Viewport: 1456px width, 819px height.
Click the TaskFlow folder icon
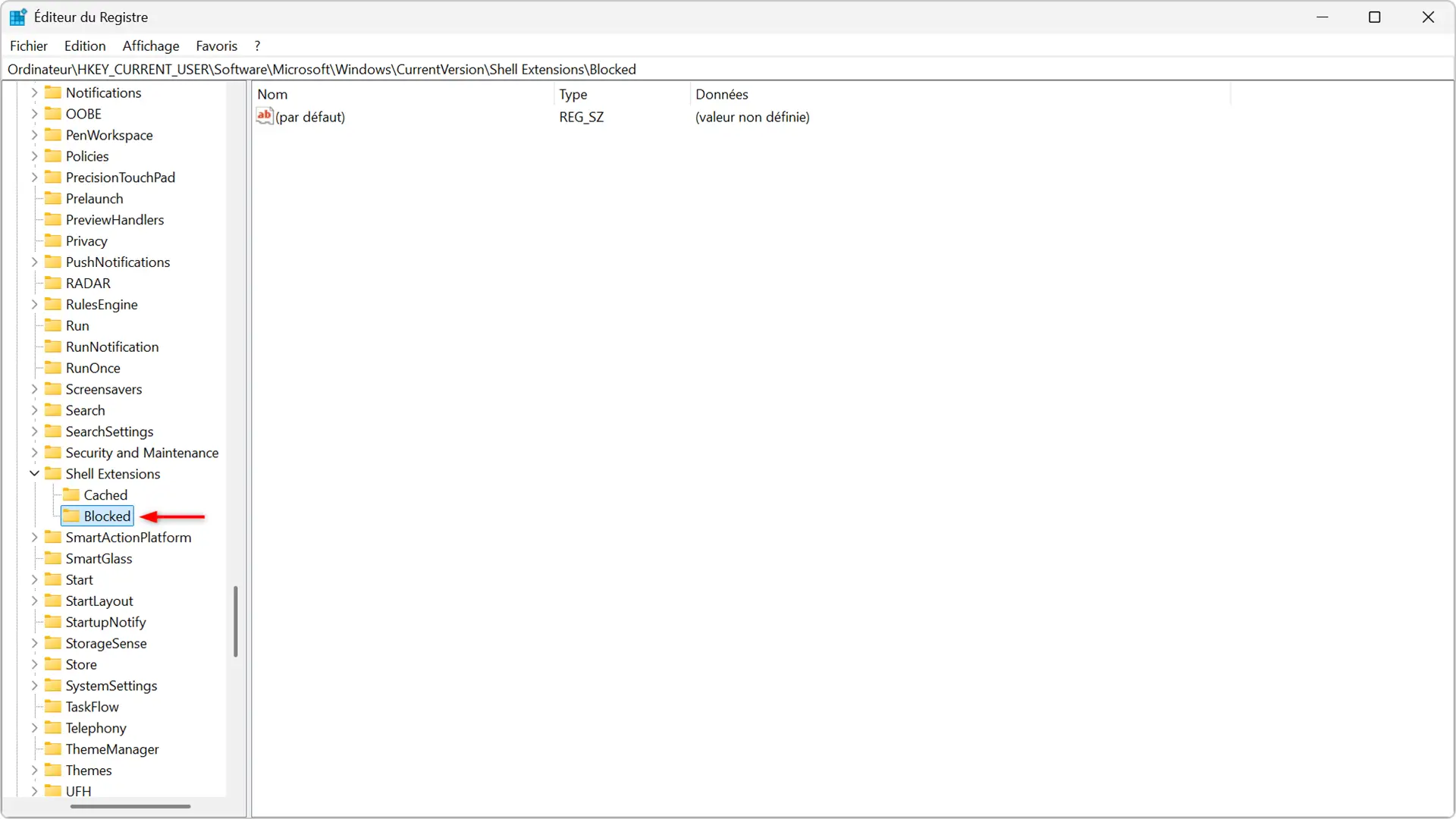(53, 707)
